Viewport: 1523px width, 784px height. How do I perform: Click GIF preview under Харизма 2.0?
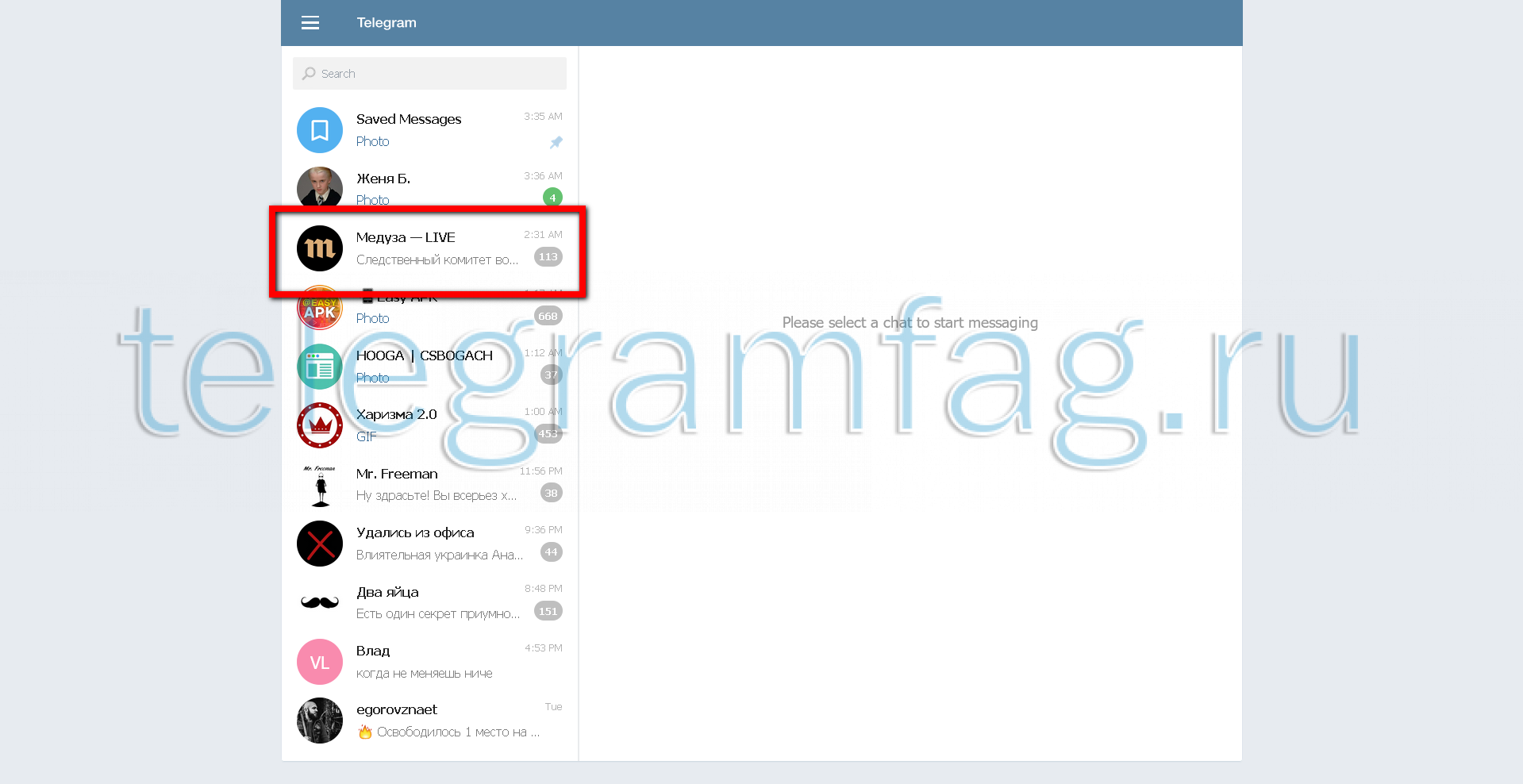[367, 436]
